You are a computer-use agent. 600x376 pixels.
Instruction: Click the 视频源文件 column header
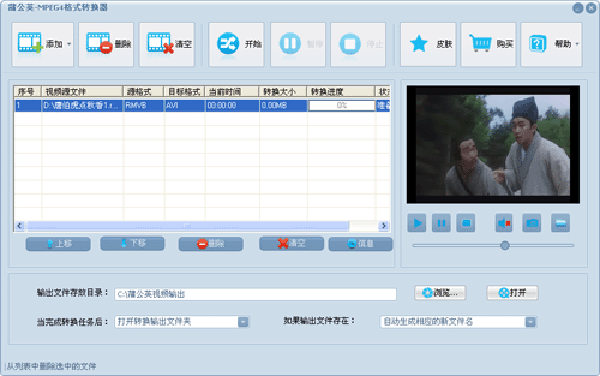click(x=82, y=92)
